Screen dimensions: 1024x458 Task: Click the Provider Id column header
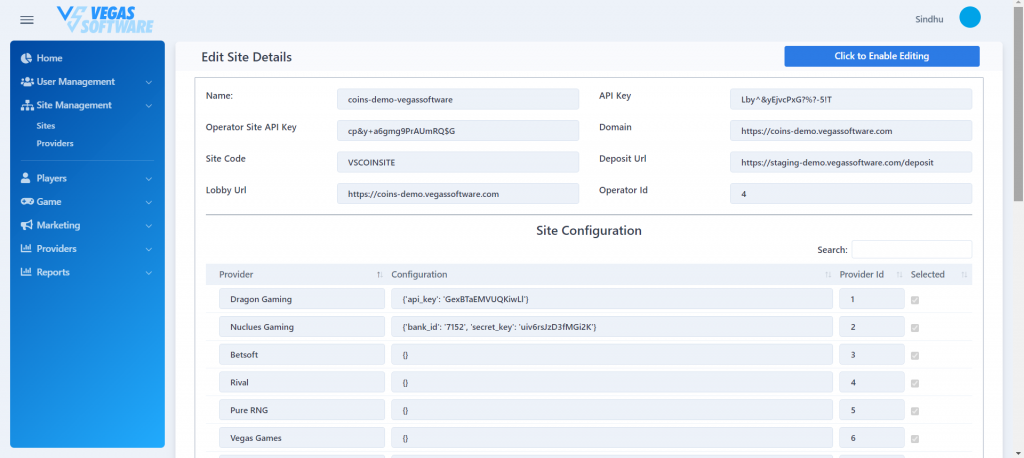[x=861, y=274]
